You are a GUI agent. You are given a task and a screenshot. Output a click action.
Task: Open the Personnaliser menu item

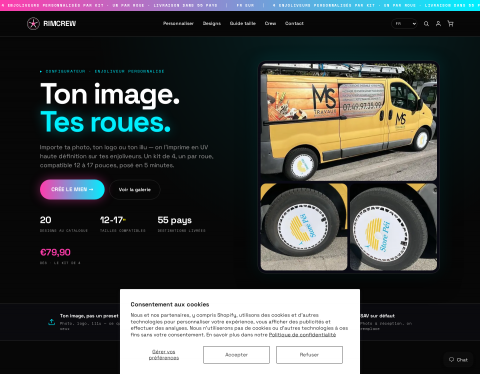tap(178, 23)
